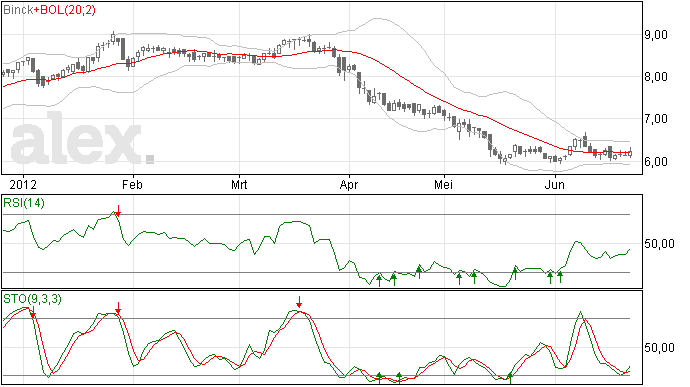This screenshot has width=690, height=387.
Task: Click the Mrt date axis label
Action: coord(239,184)
